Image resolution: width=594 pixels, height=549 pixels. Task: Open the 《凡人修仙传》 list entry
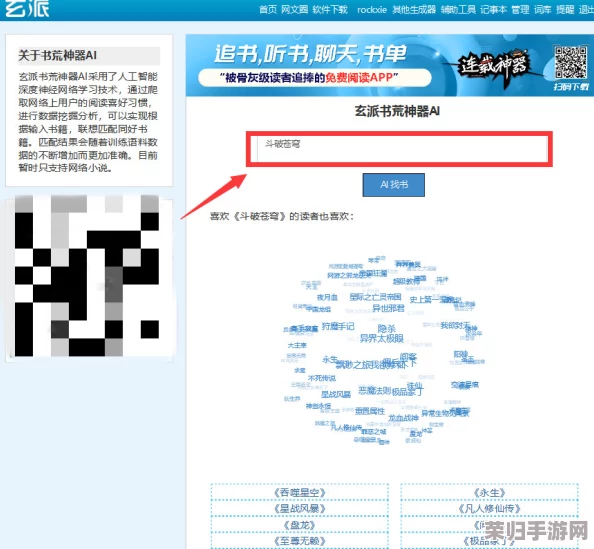(489, 508)
